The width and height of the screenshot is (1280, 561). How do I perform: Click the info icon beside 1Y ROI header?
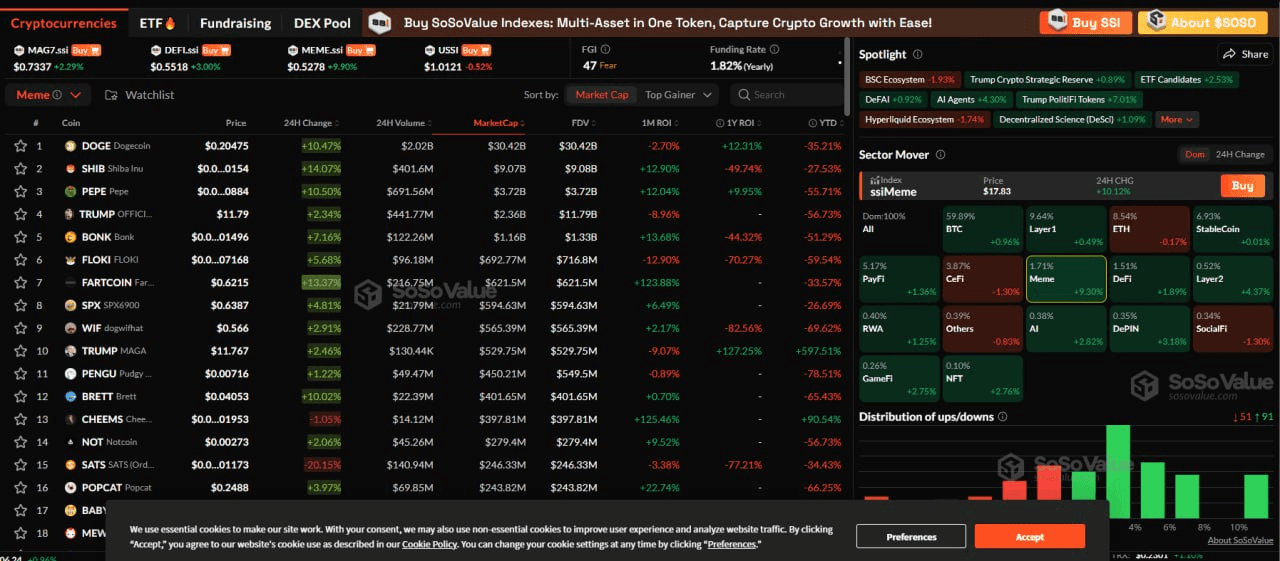click(x=720, y=123)
